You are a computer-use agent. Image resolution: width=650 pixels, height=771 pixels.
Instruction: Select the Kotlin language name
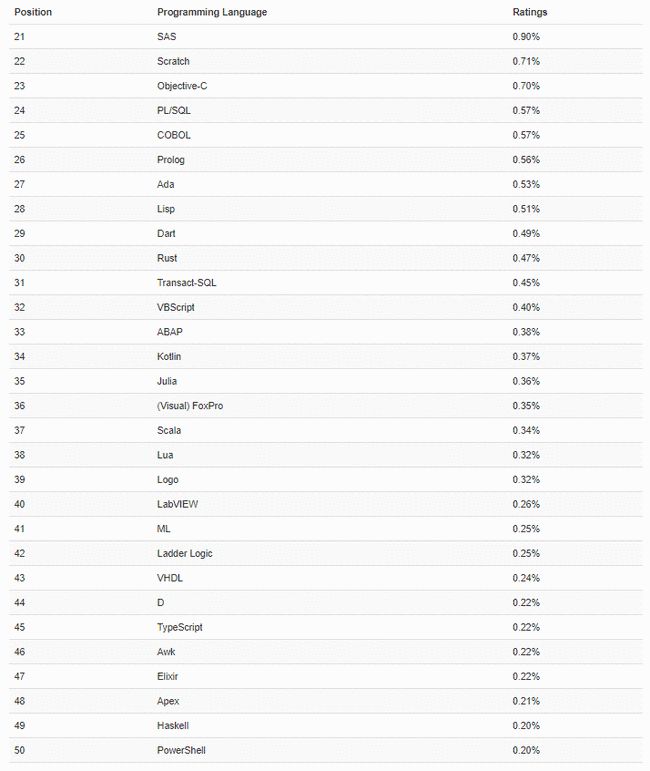coord(169,356)
